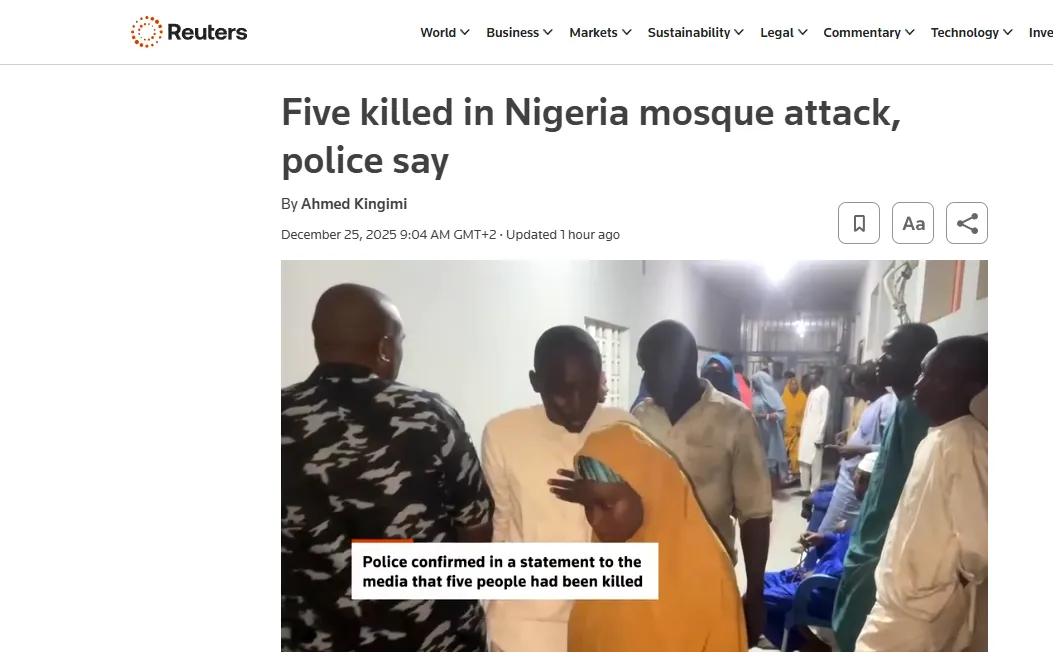Open the World section
Viewport: 1053px width, 652px height.
pos(438,32)
